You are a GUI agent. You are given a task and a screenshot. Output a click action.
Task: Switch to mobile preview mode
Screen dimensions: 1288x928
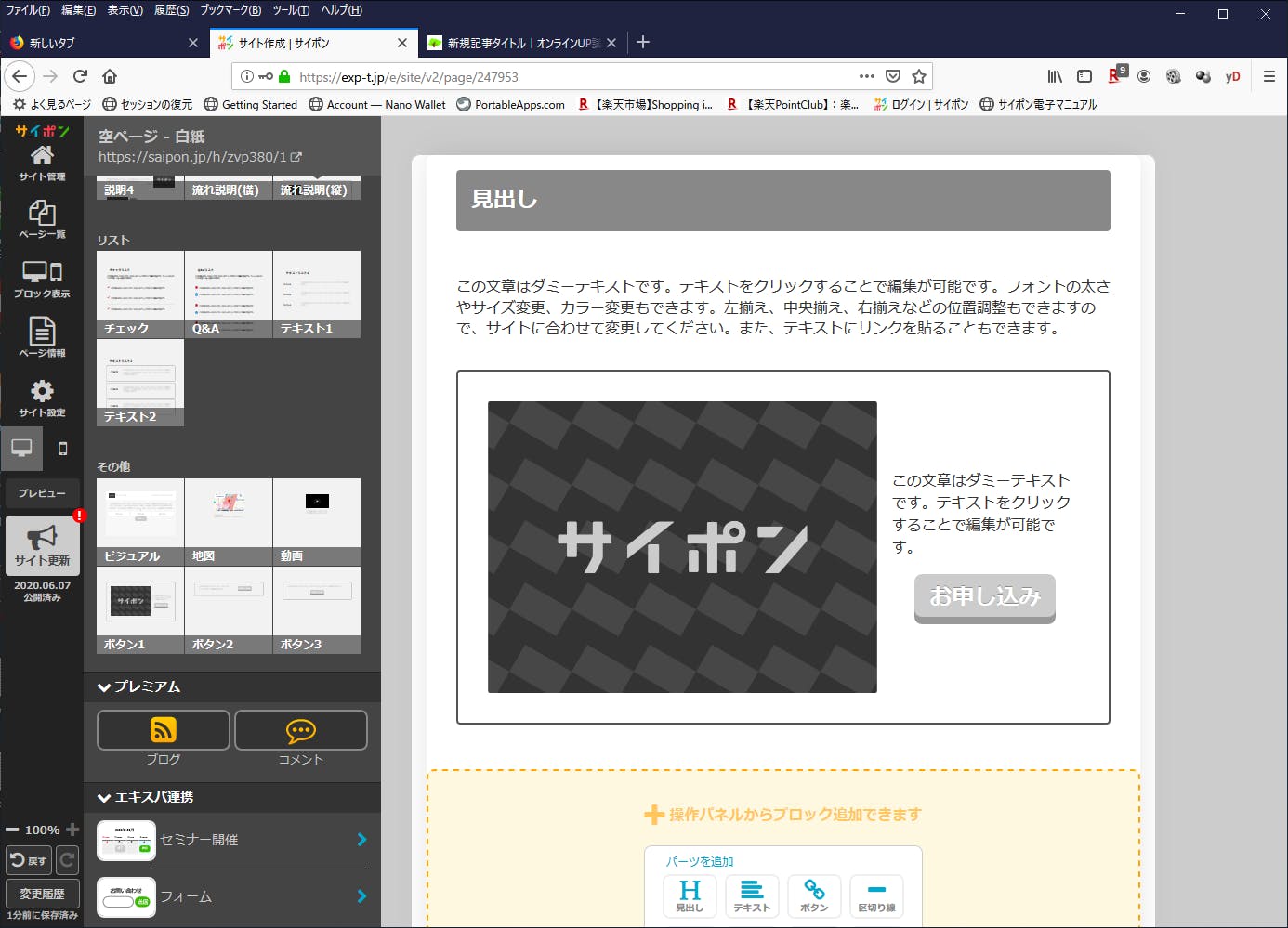63,449
